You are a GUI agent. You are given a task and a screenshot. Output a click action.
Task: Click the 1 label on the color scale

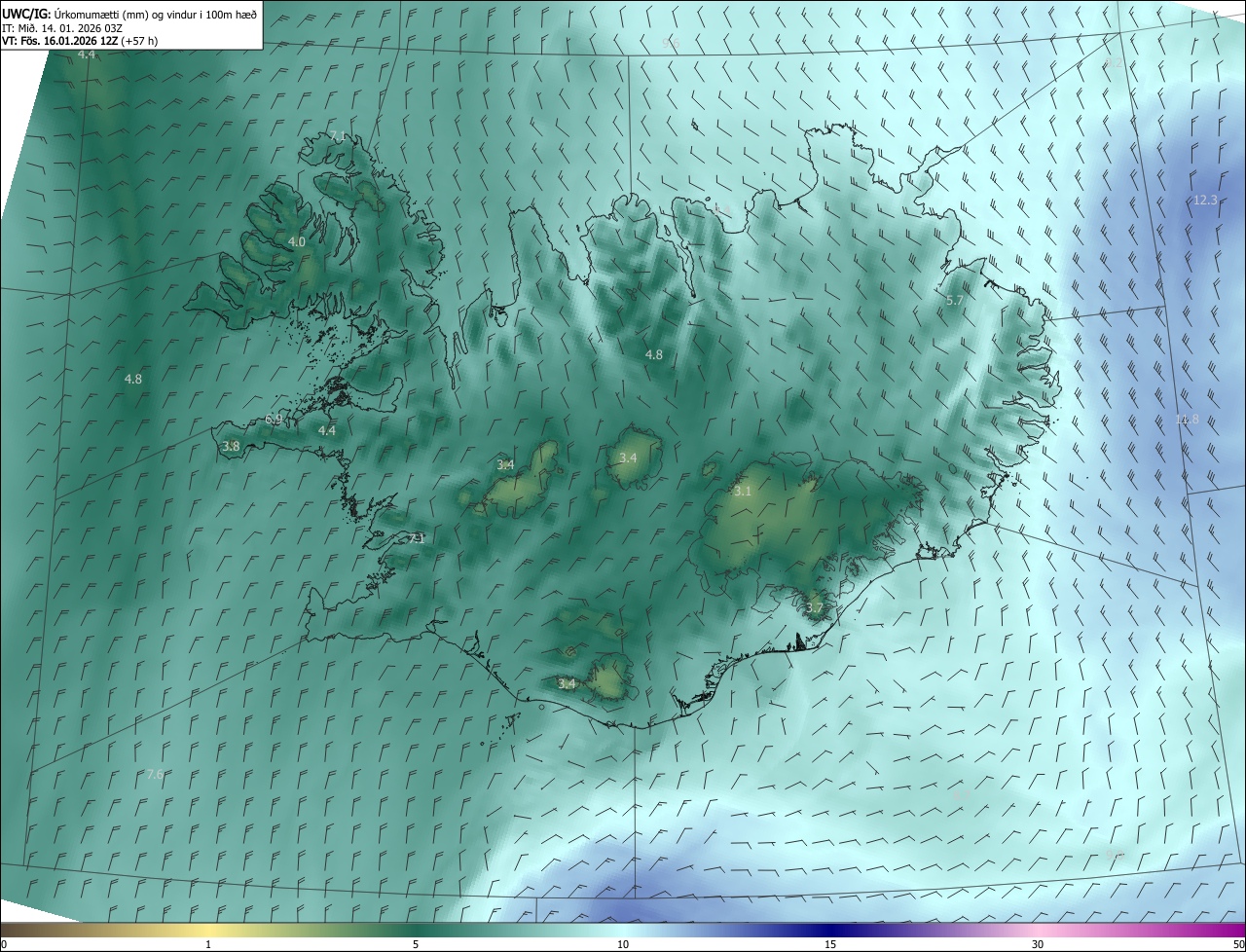tap(208, 944)
